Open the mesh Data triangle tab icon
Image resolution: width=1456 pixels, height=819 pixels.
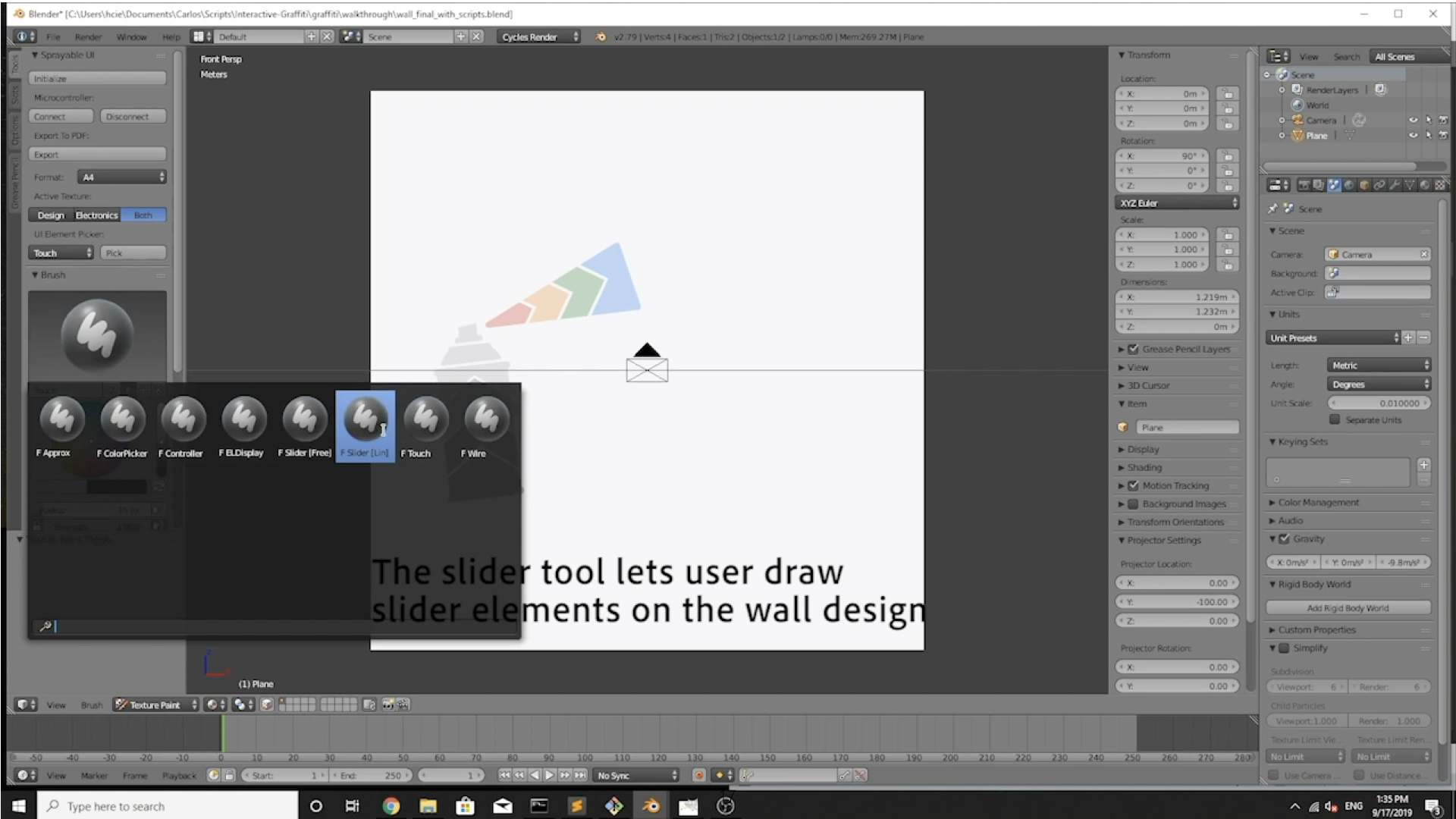1409,185
